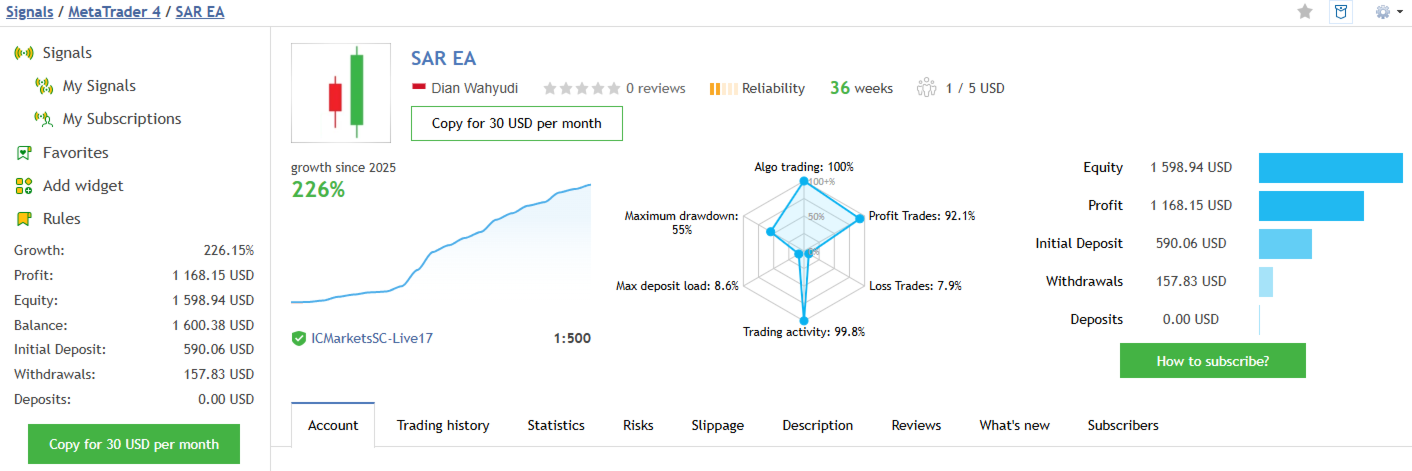Click the My Signals icon
The image size is (1412, 471).
tap(44, 86)
